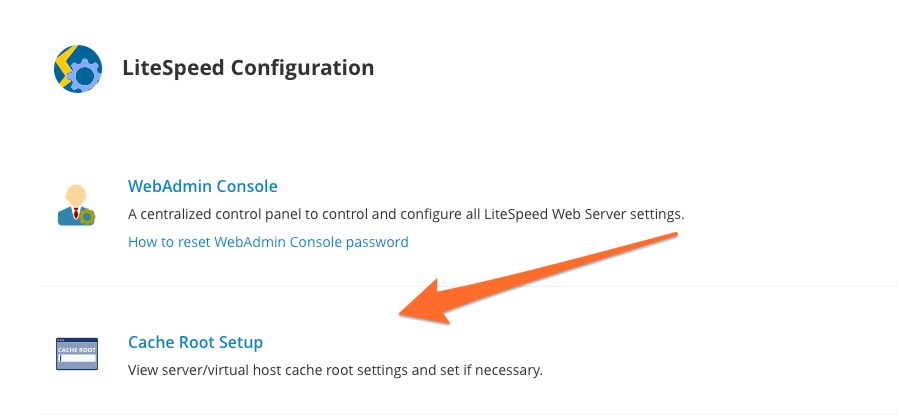Click the CACHE ROOT label inside the icon

pos(76,350)
